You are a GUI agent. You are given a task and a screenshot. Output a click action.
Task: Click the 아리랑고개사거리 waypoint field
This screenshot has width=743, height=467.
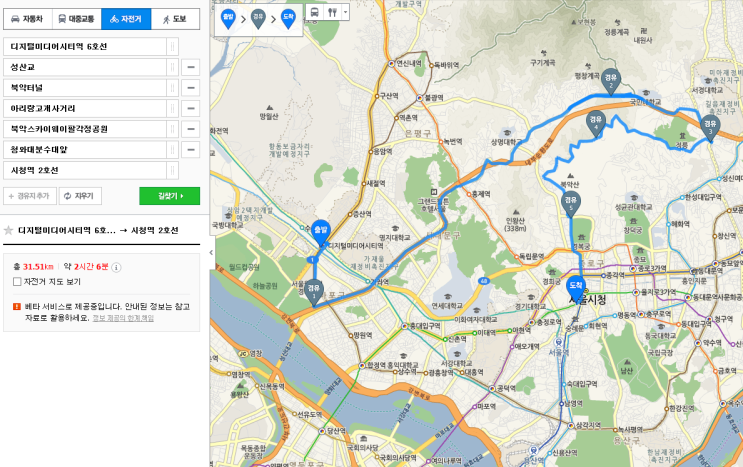(x=85, y=108)
